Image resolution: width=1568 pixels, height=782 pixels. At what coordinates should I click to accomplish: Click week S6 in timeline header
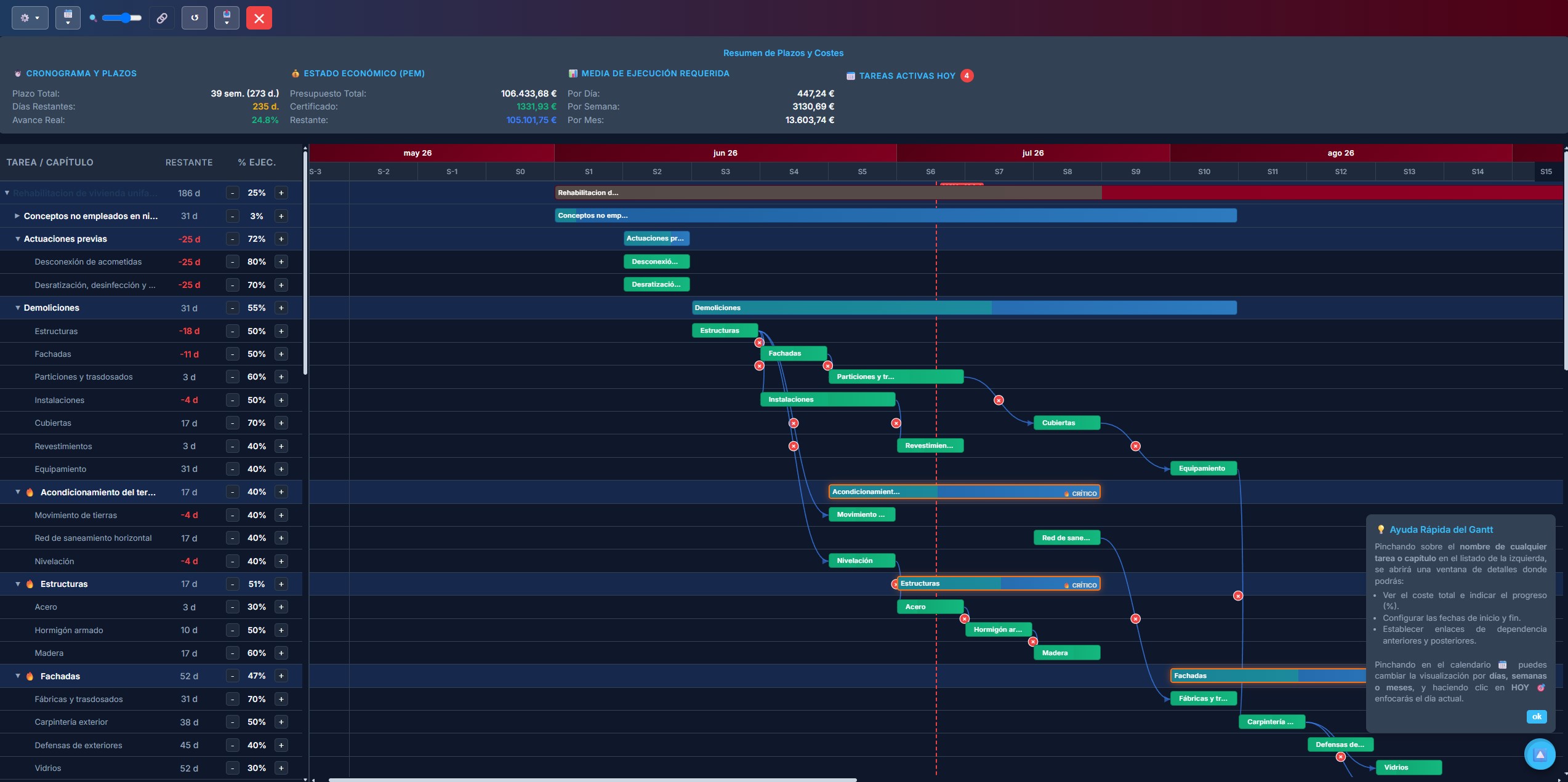[930, 172]
